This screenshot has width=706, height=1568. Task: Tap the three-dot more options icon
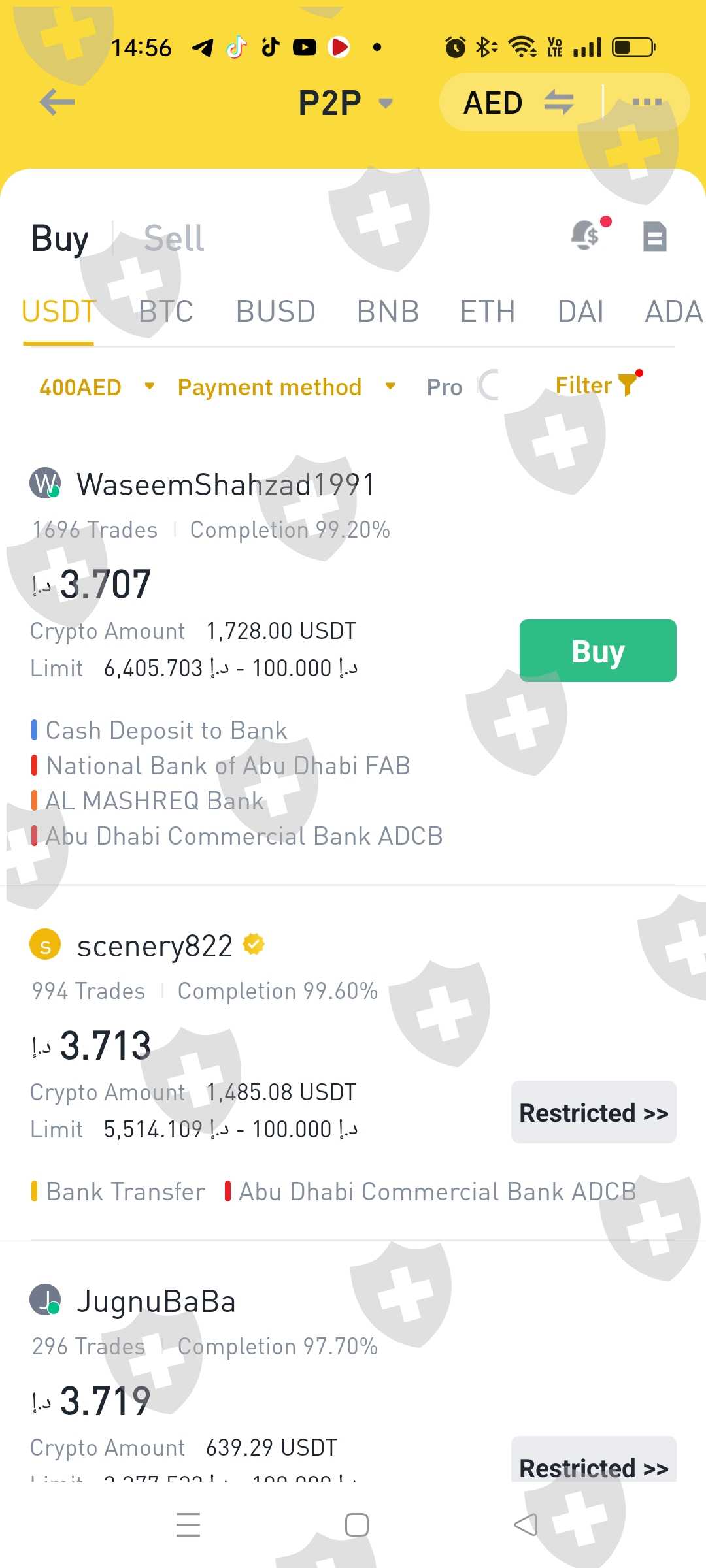pos(647,102)
